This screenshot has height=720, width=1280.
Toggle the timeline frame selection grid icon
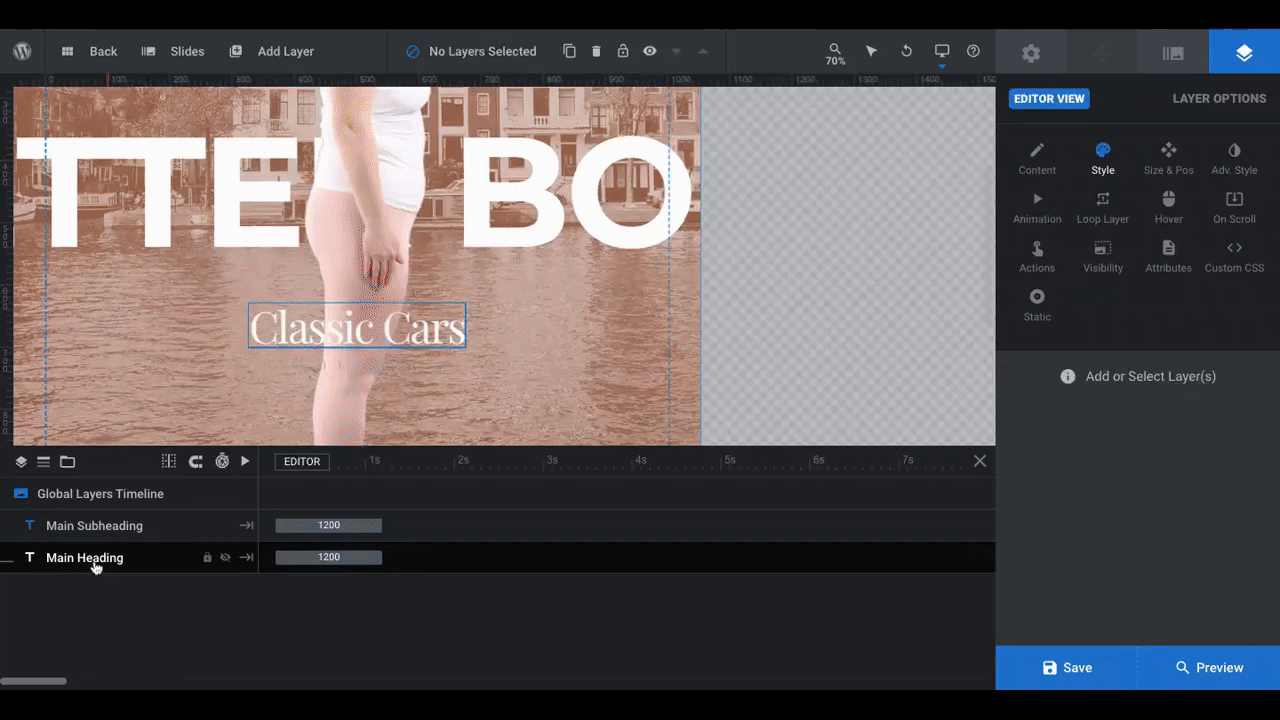coord(169,461)
